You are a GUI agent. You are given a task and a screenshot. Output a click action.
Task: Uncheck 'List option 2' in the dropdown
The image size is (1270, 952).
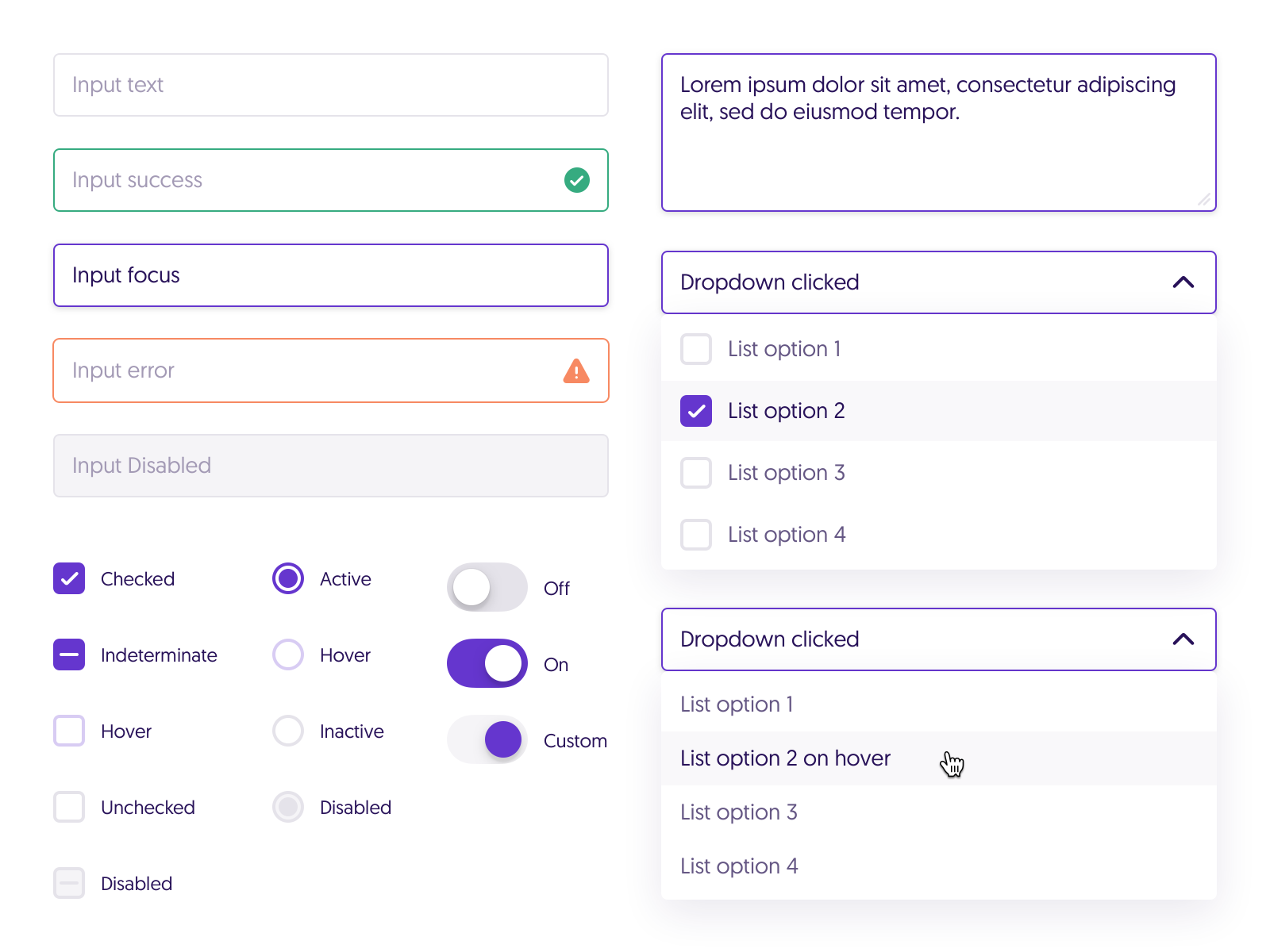[695, 411]
